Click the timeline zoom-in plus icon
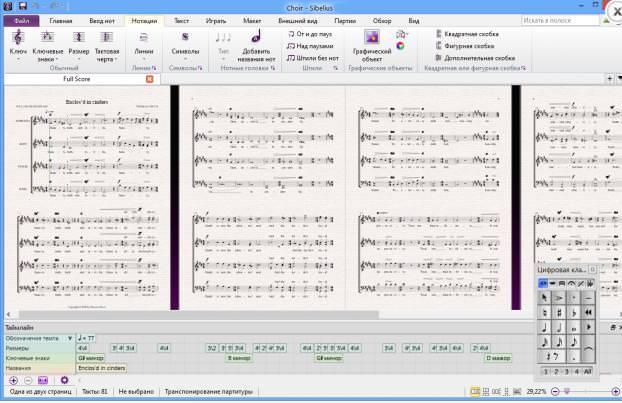This screenshot has width=622, height=403. 13,380
